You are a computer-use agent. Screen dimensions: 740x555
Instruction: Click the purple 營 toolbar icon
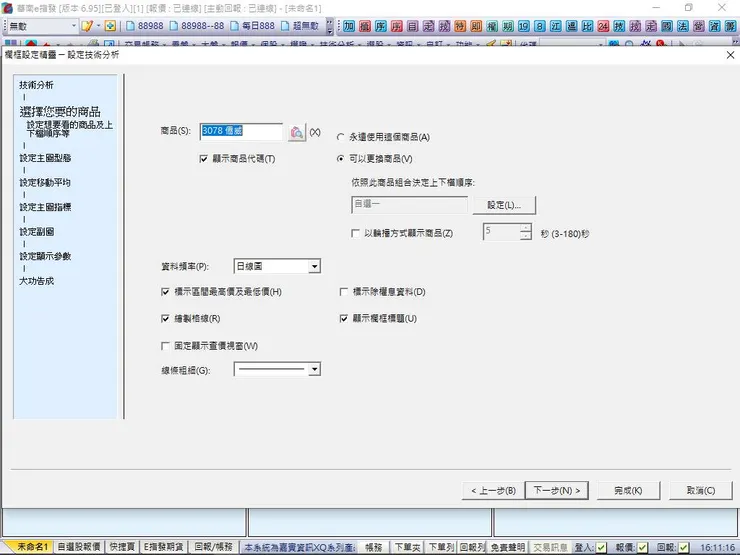pyautogui.click(x=699, y=26)
